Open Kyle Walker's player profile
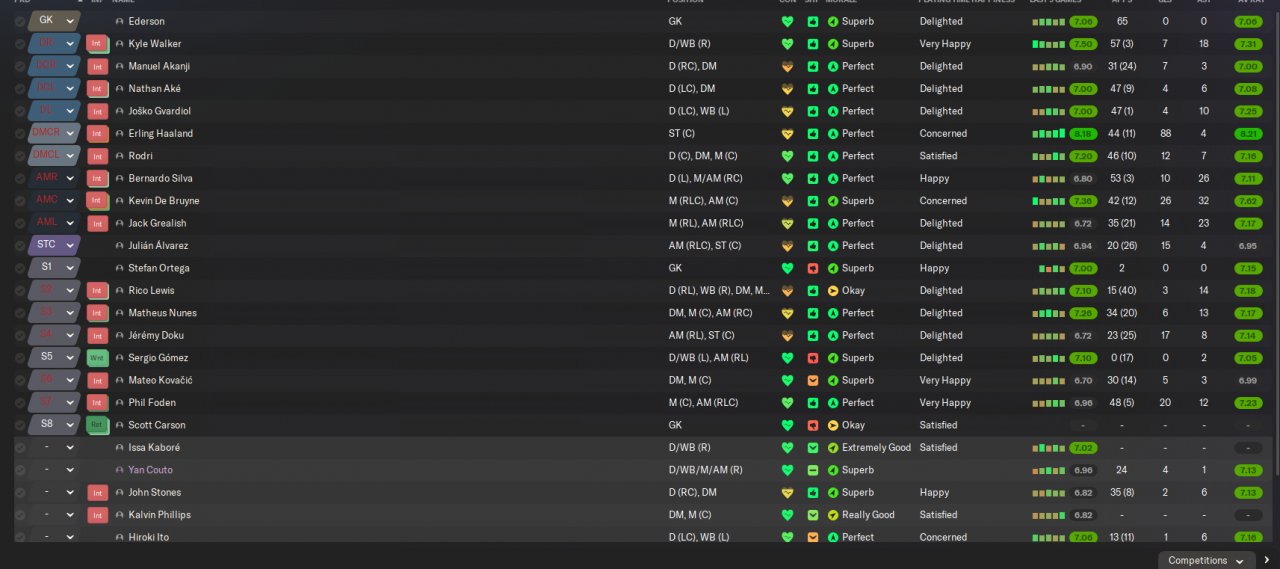Image resolution: width=1280 pixels, height=569 pixels. pos(155,44)
